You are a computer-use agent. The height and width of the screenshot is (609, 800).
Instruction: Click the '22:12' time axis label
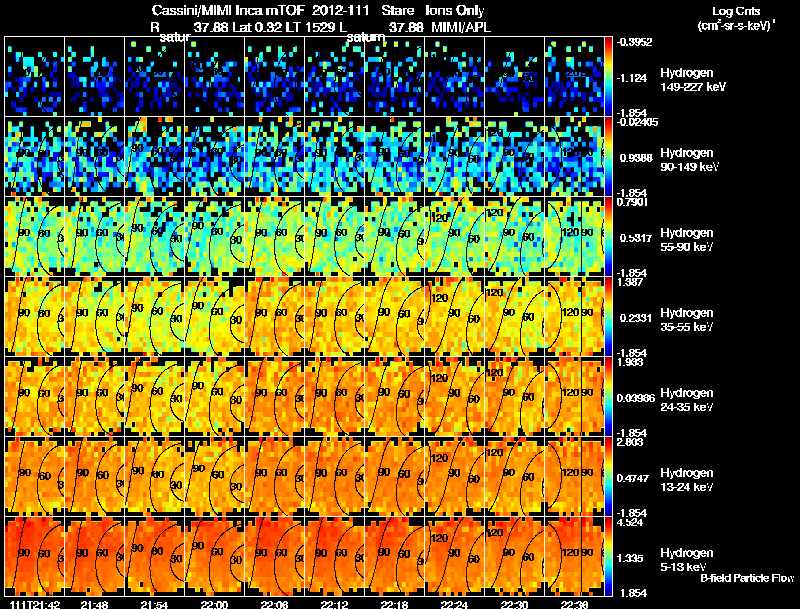coord(334,604)
